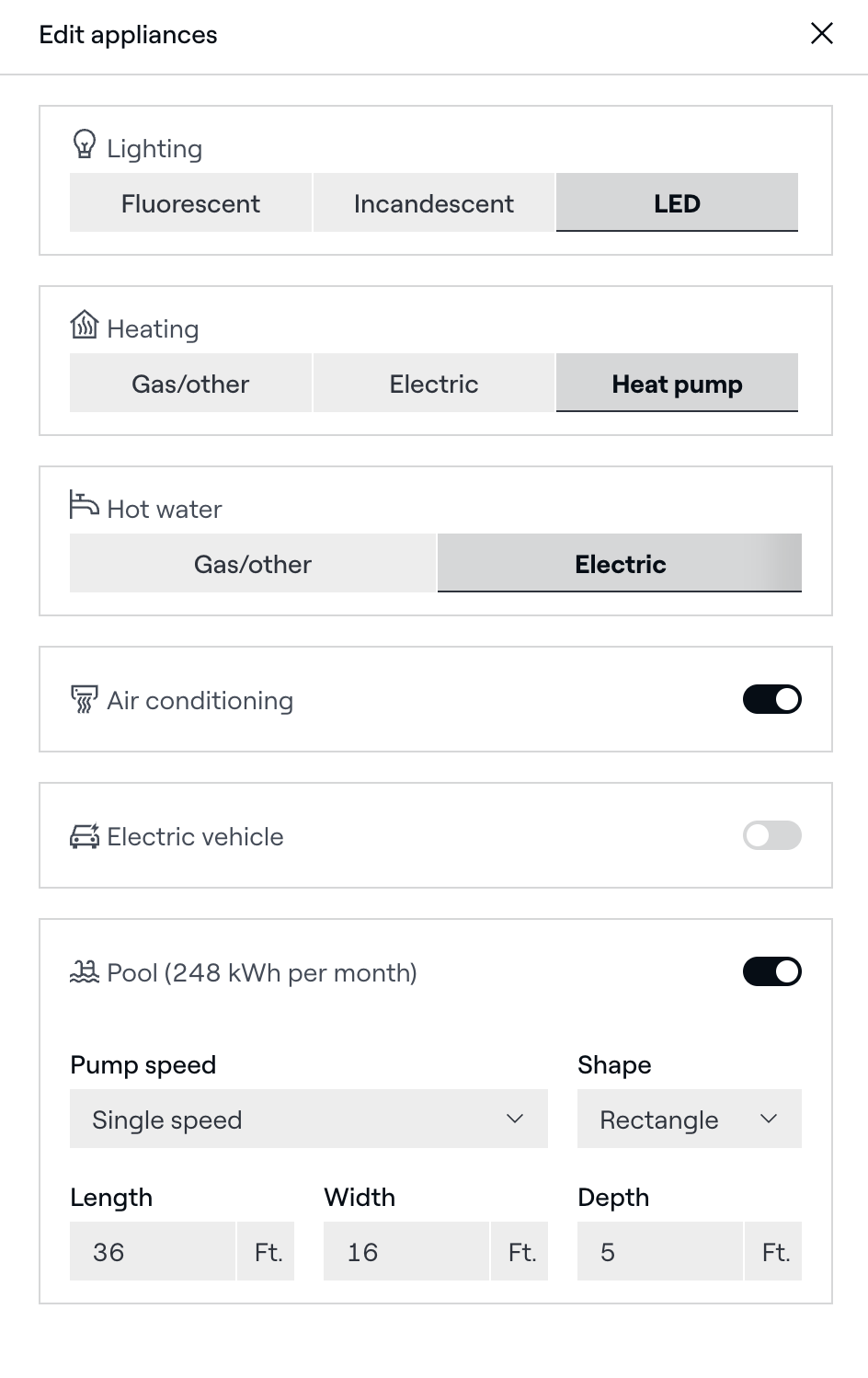
Task: Click the pool Length input field
Action: [153, 1252]
